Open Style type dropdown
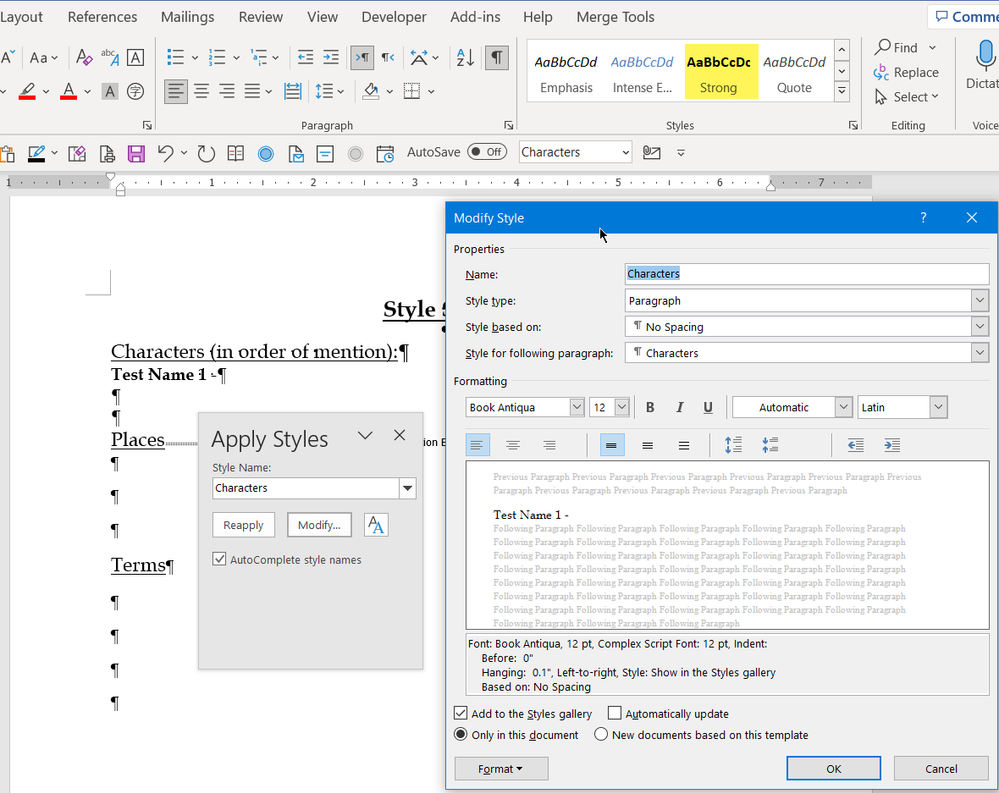Screen dimensions: 999x793 (979, 301)
